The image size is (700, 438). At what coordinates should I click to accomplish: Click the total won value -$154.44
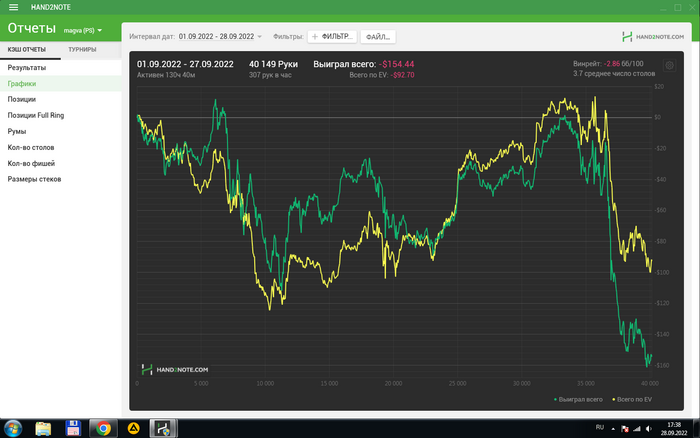[396, 64]
